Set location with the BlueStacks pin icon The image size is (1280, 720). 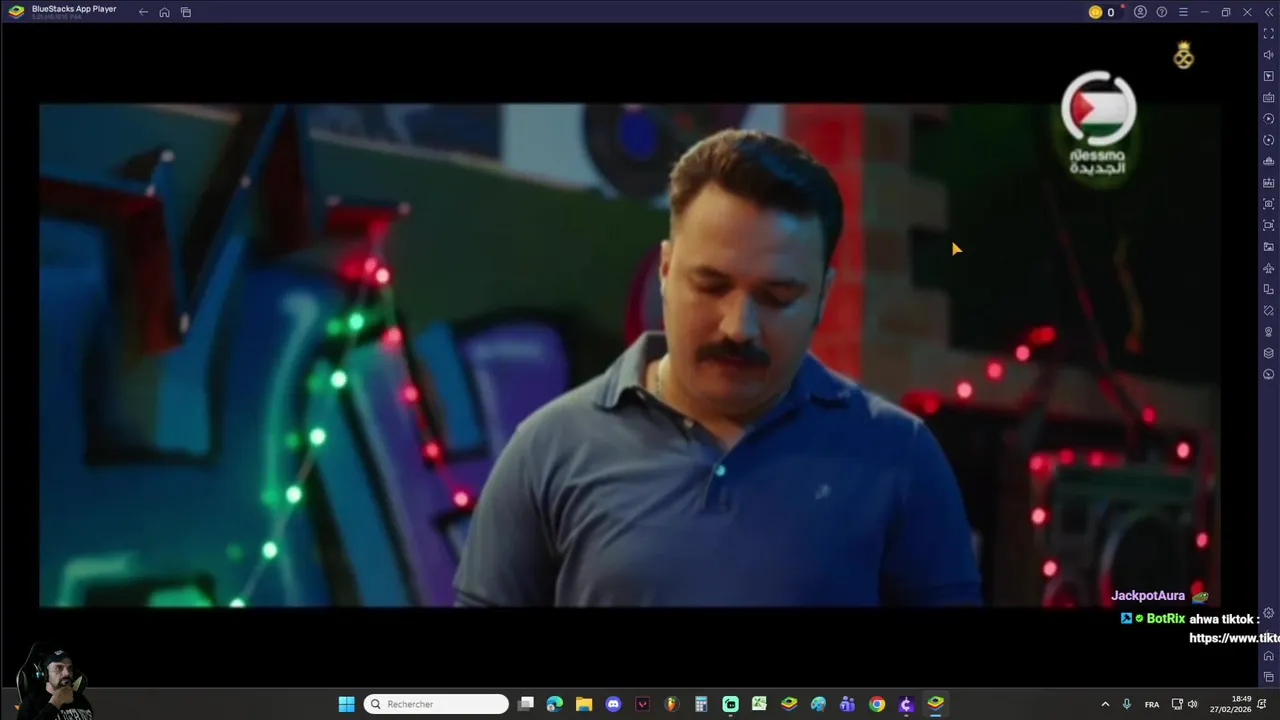[x=1269, y=332]
